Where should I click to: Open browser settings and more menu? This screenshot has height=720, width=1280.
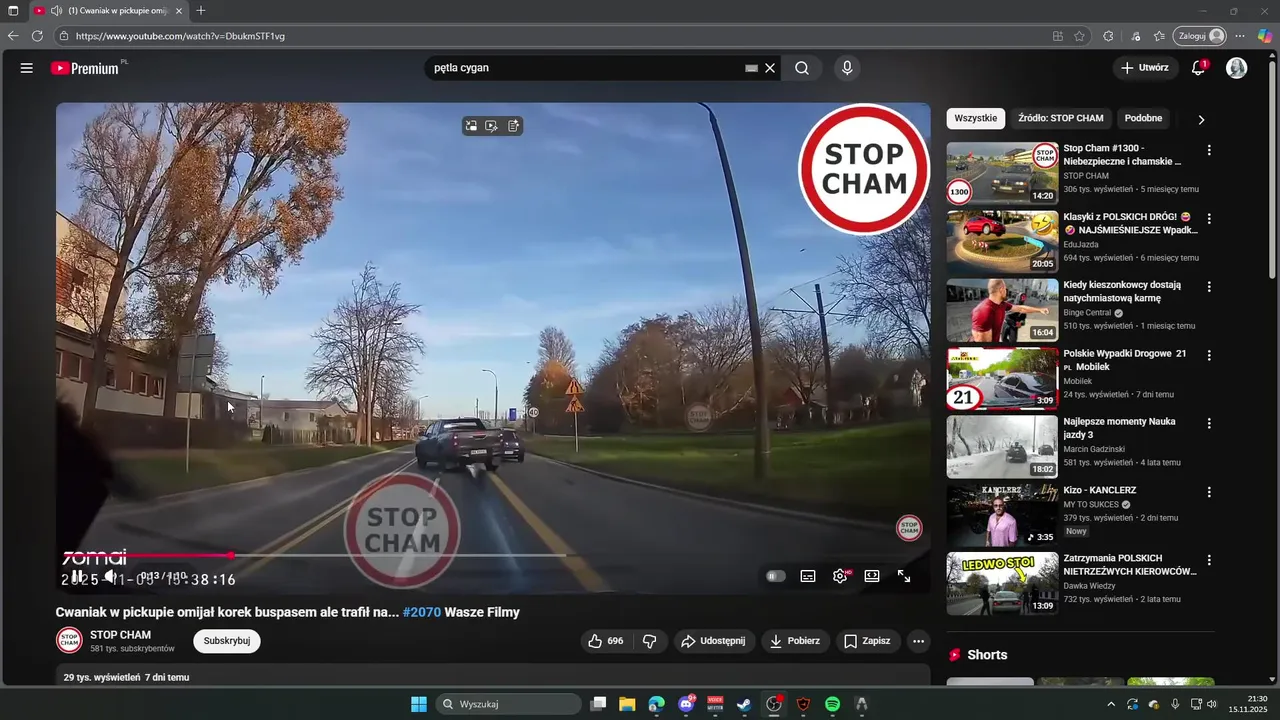click(x=1240, y=36)
